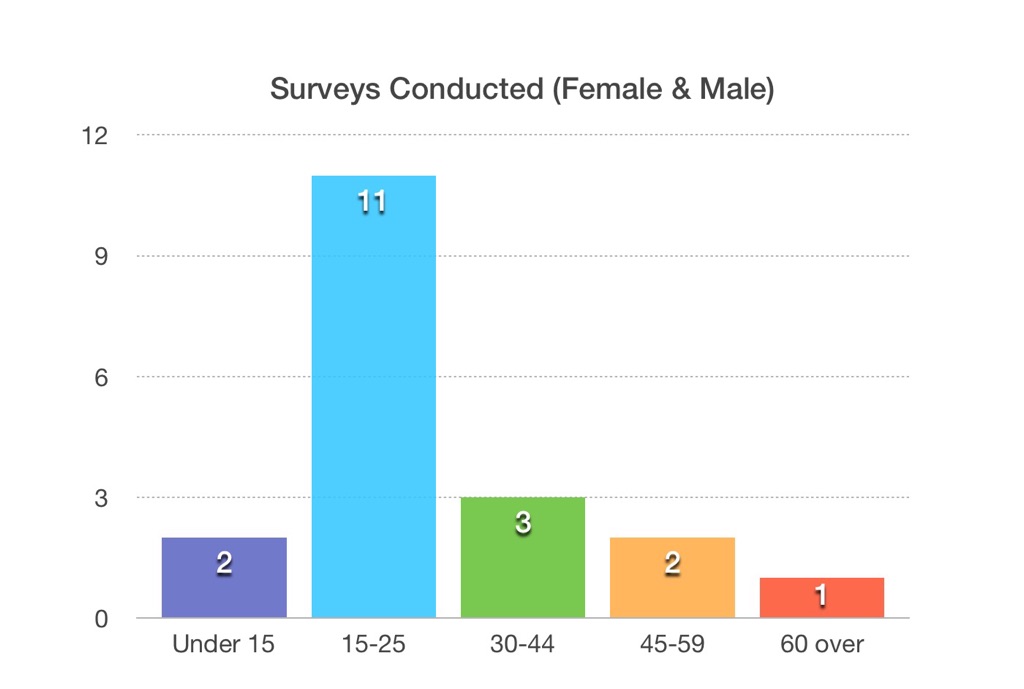1024x689 pixels.
Task: Click the "30-44" x-axis label
Action: (522, 644)
